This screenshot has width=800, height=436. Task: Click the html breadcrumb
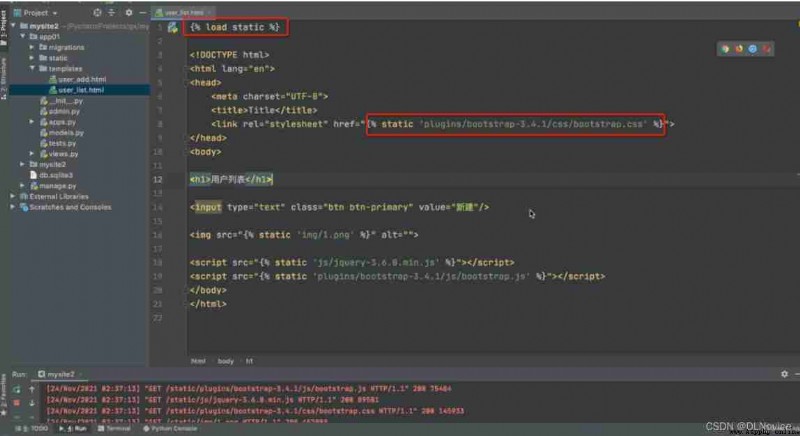(x=198, y=361)
